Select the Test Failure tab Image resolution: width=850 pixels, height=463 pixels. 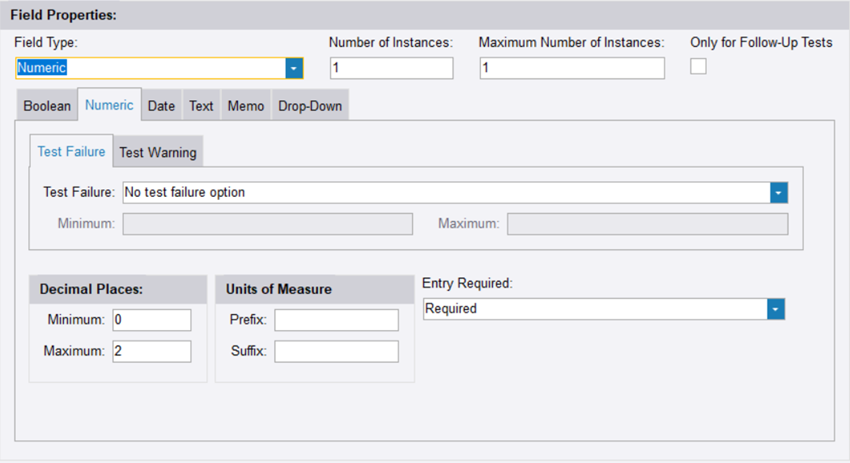[71, 152]
